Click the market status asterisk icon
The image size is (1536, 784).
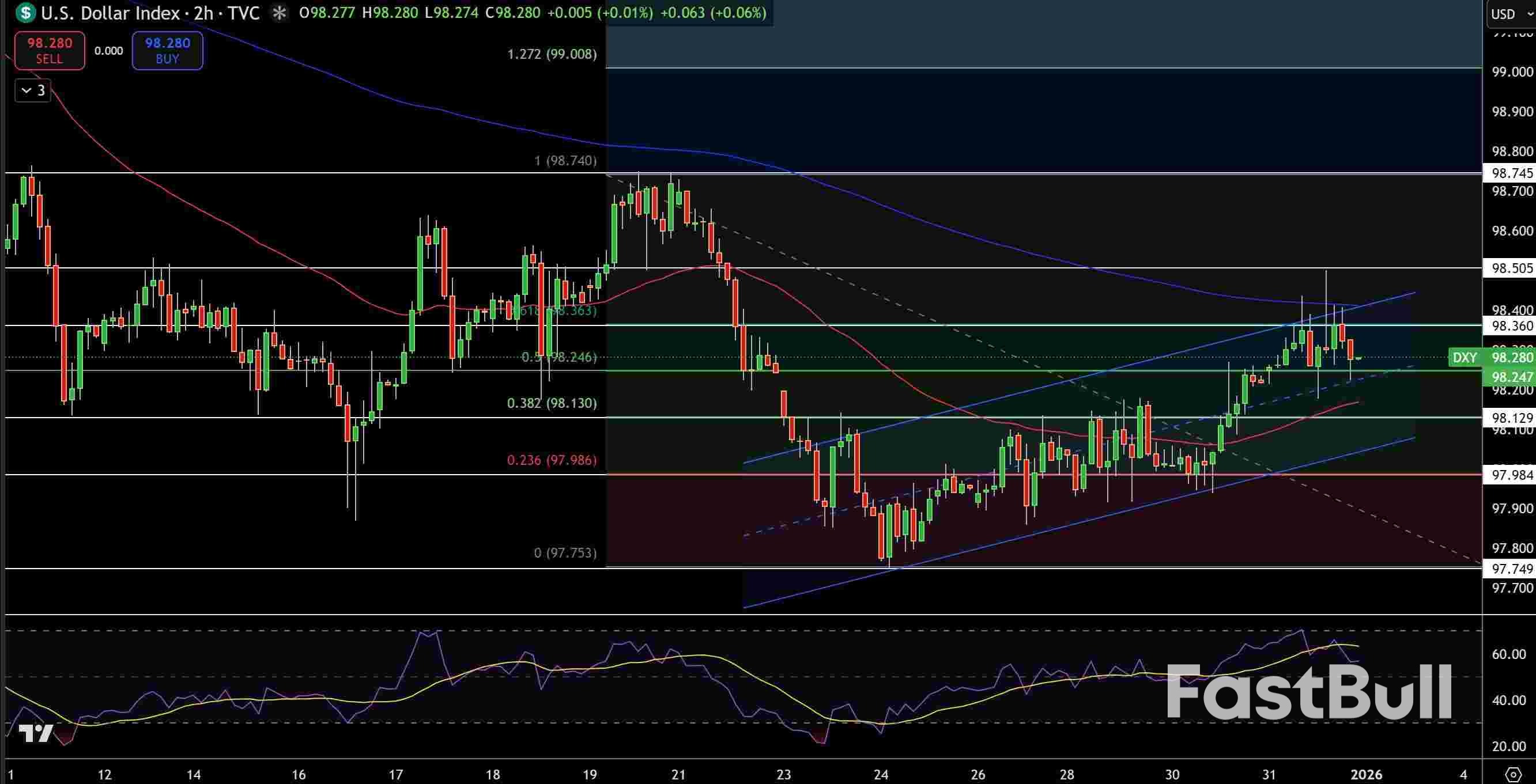(x=279, y=13)
